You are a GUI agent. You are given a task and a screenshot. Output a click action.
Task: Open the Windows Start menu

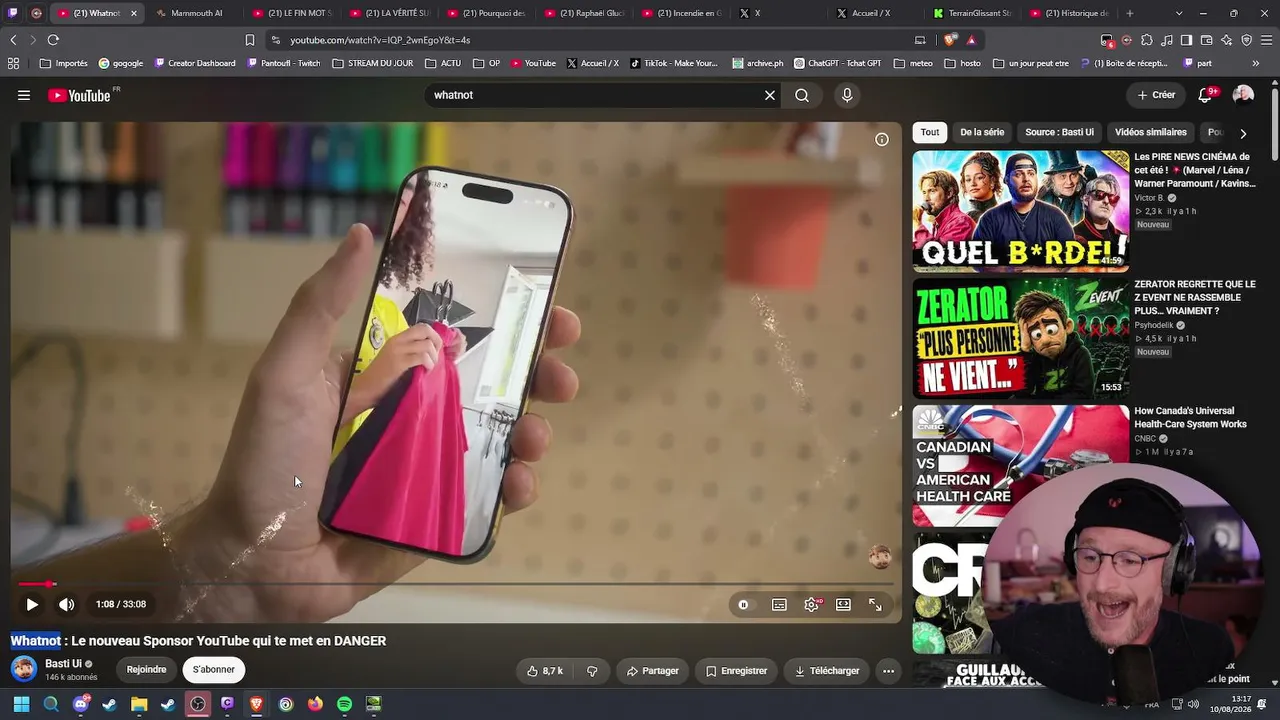pyautogui.click(x=21, y=704)
